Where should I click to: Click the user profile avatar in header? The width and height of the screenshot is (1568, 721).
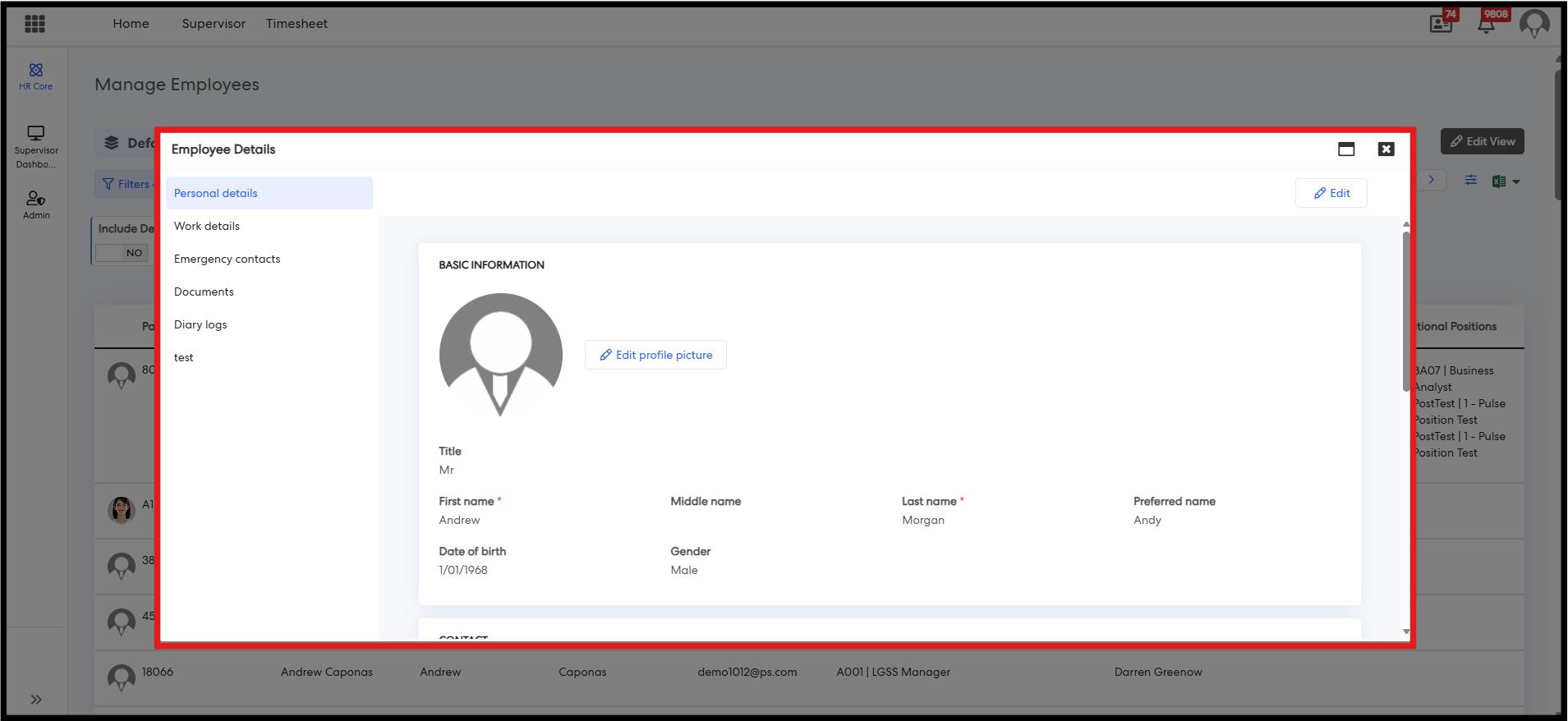[1534, 24]
